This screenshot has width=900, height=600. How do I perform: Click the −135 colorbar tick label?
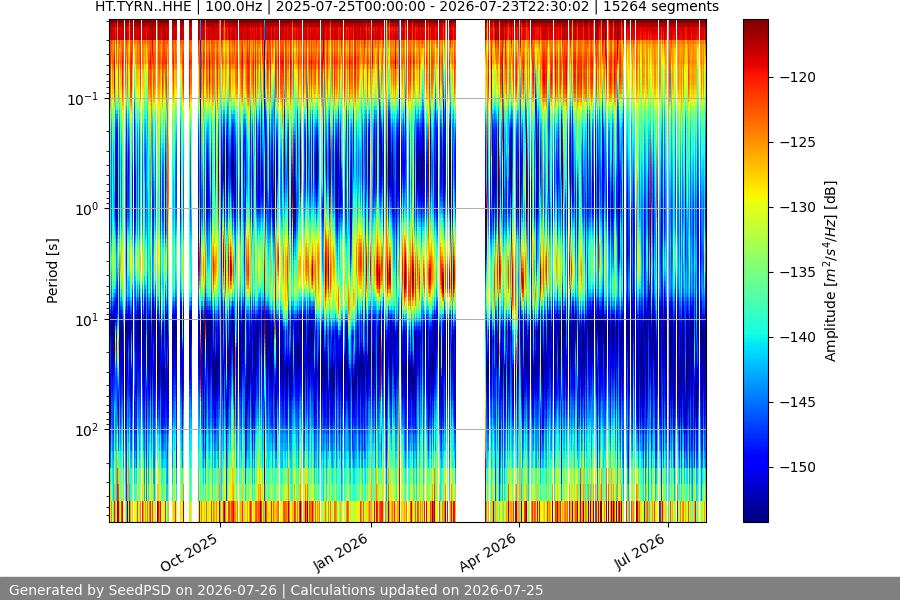pyautogui.click(x=798, y=272)
